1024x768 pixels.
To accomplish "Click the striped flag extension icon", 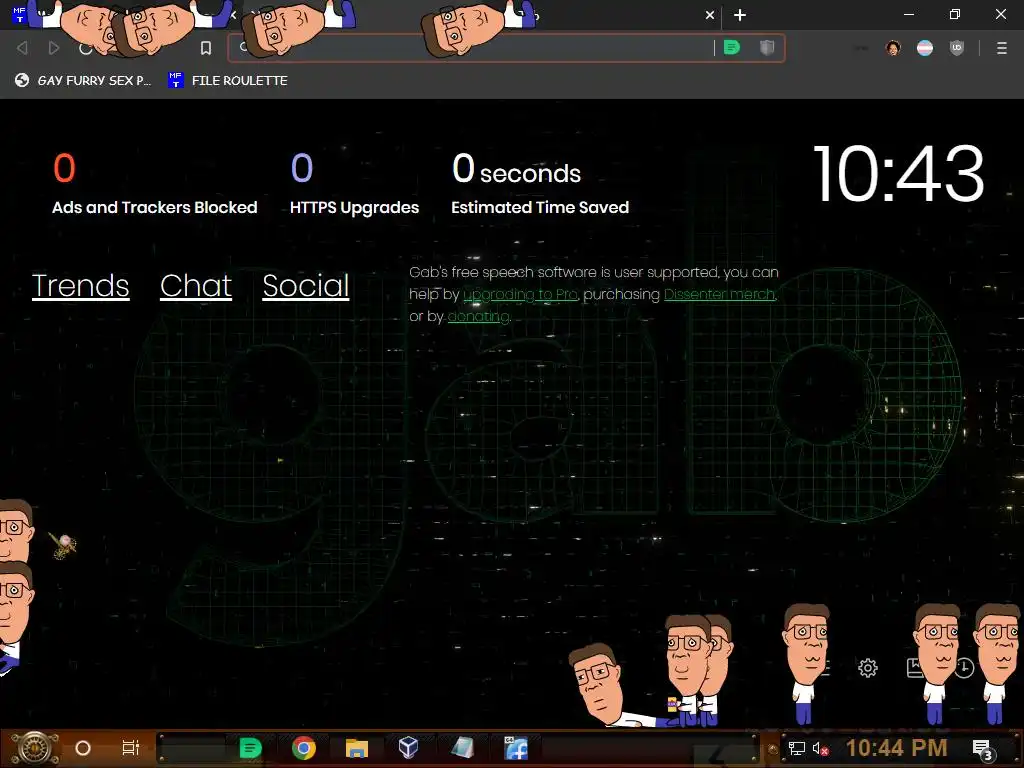I will (925, 48).
